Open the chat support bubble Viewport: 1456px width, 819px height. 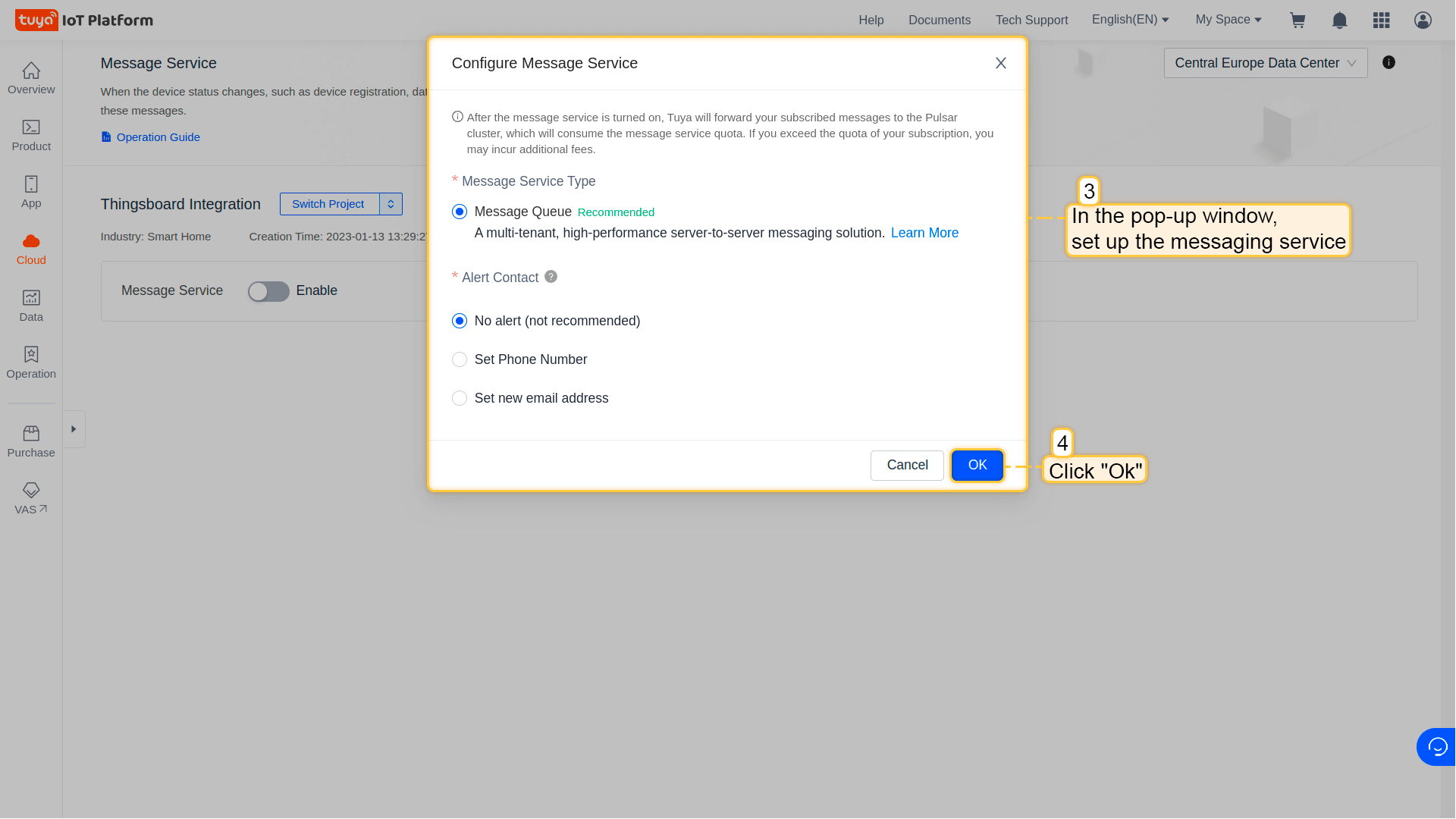[1437, 747]
